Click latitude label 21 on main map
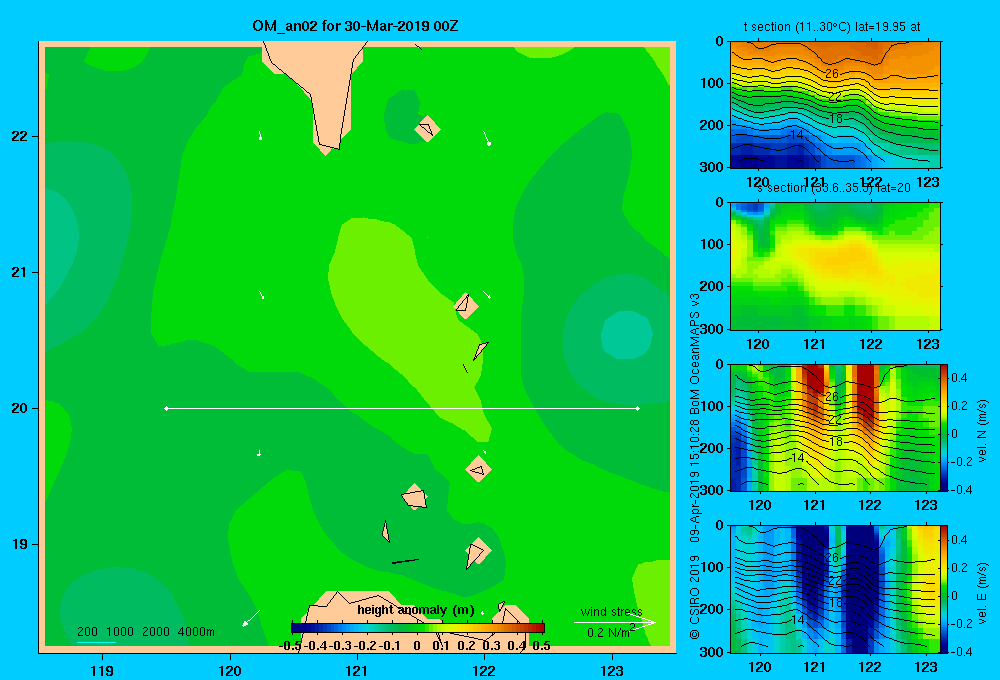1000x680 pixels. tap(19, 272)
